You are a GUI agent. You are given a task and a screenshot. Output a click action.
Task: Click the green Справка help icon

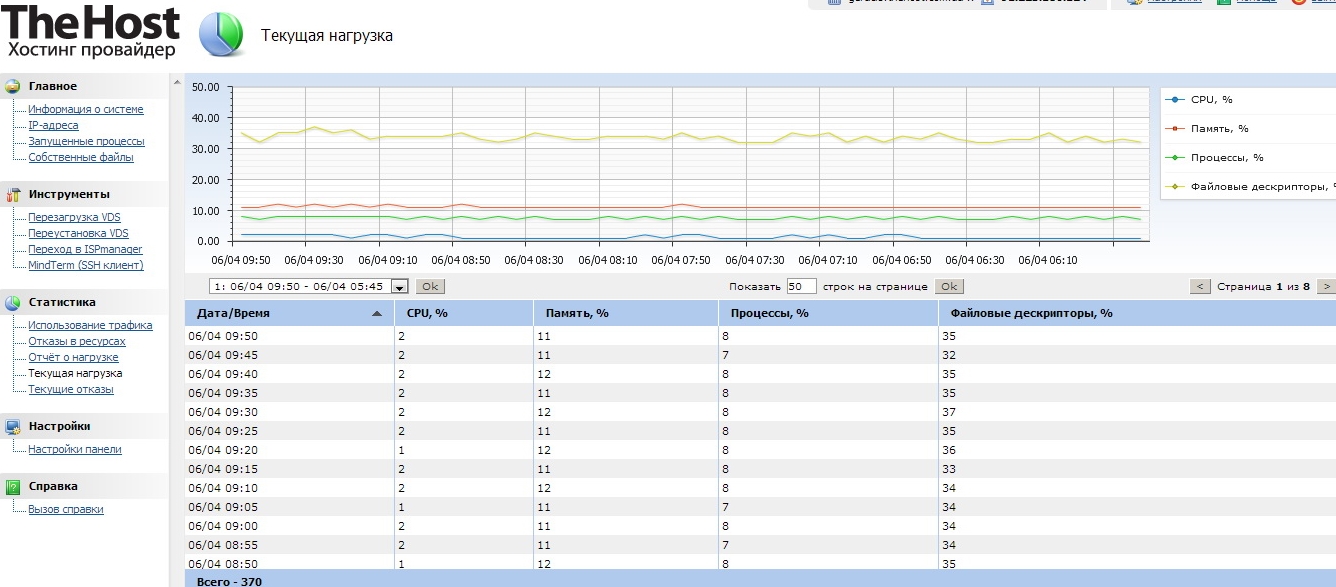13,487
